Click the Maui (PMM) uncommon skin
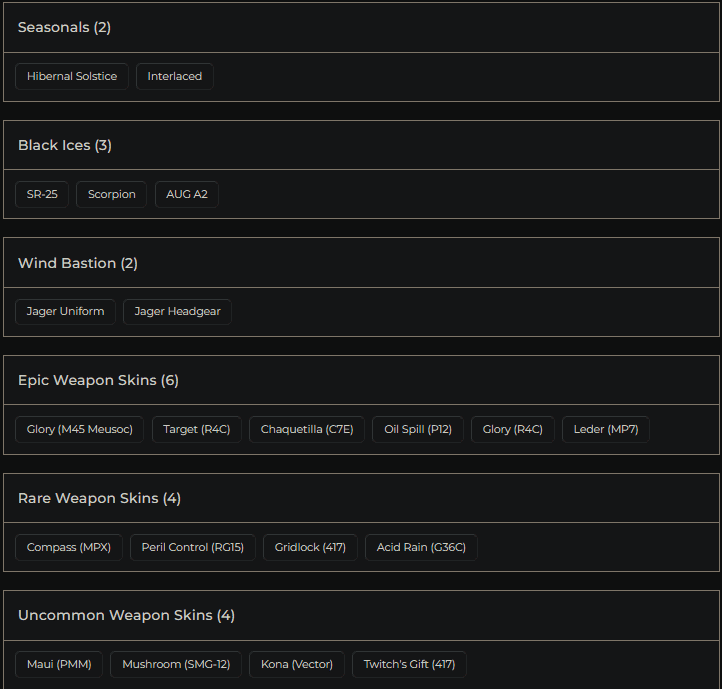This screenshot has width=722, height=689. [x=59, y=665]
